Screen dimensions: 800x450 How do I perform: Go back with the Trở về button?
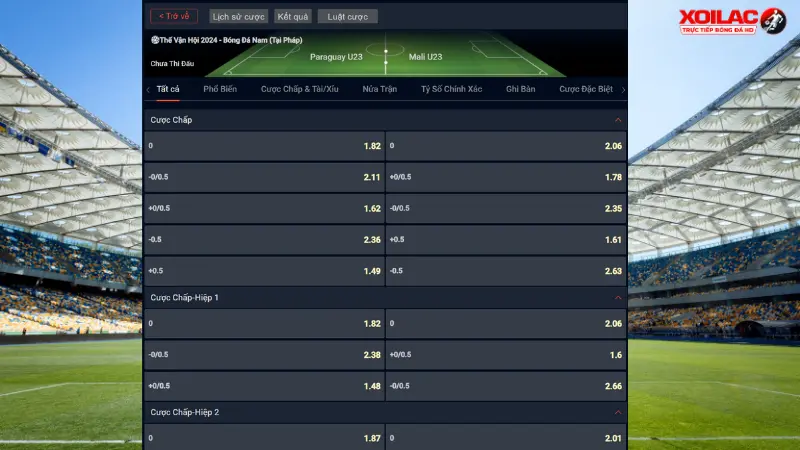(x=174, y=16)
